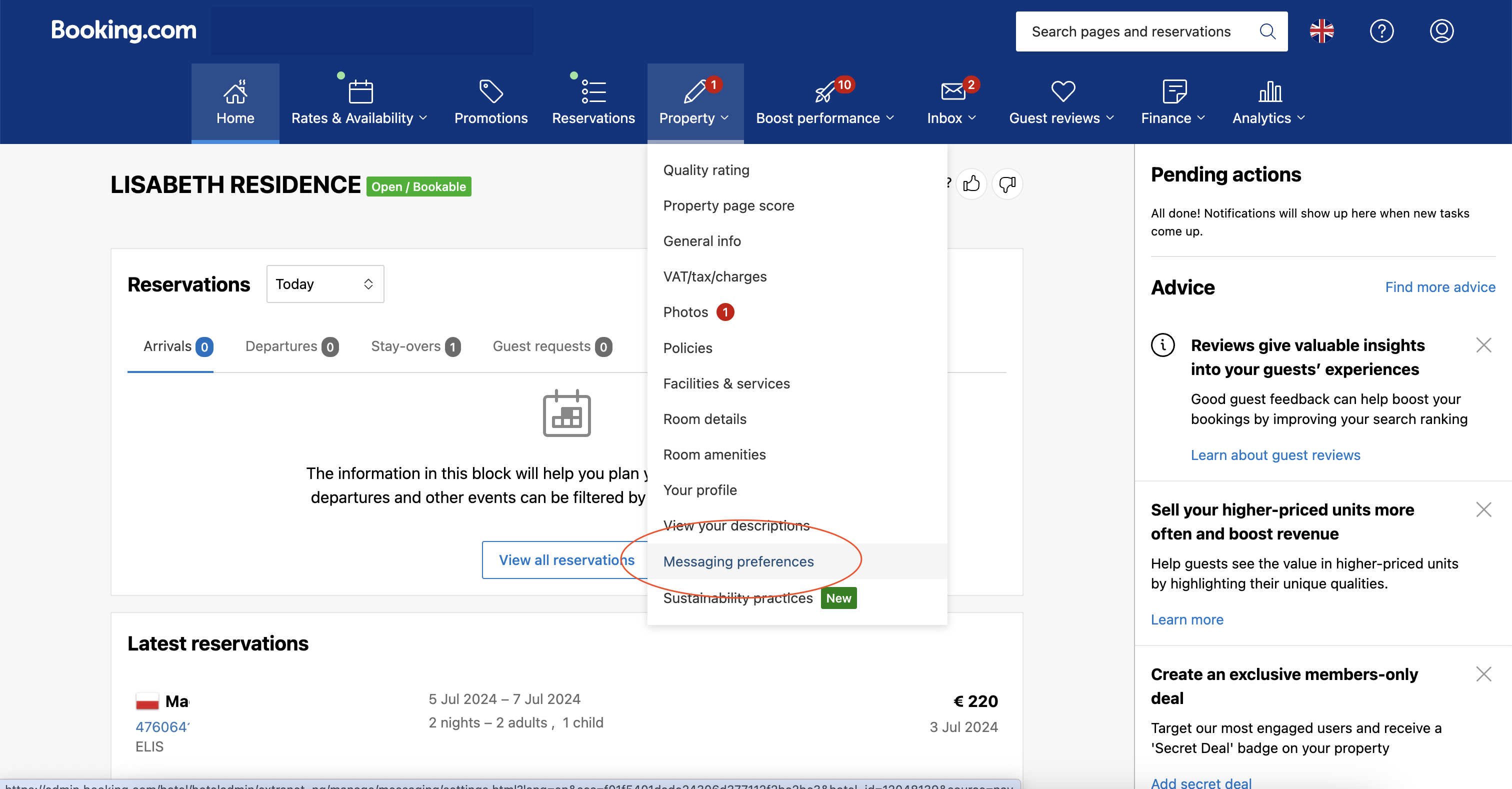
Task: Click the Booking.com logo
Action: click(124, 30)
